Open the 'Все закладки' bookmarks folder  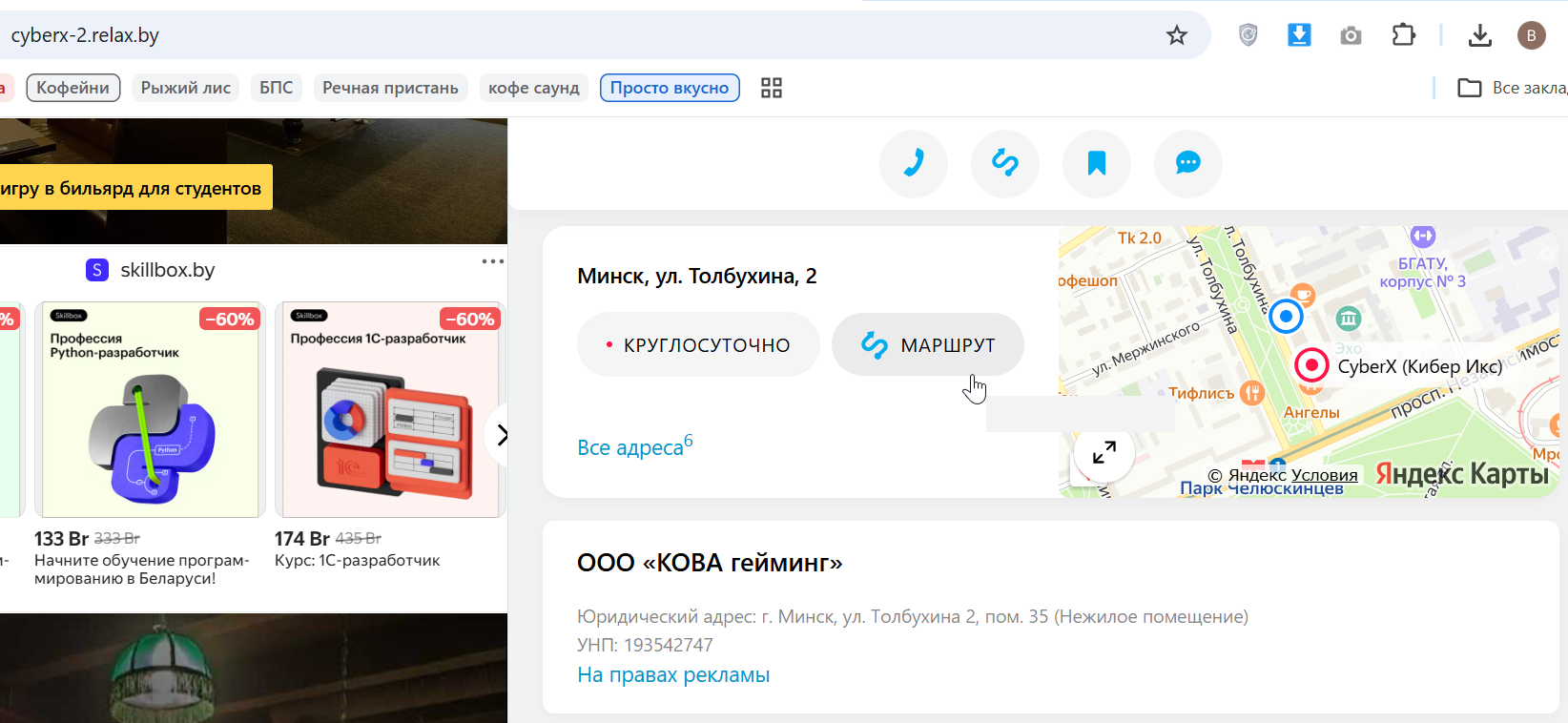(1512, 88)
